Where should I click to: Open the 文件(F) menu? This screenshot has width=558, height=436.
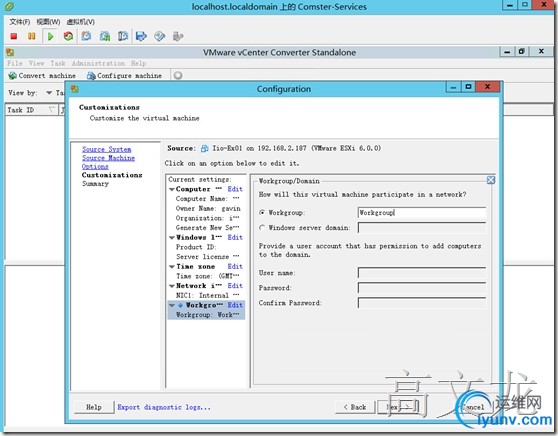pos(20,22)
